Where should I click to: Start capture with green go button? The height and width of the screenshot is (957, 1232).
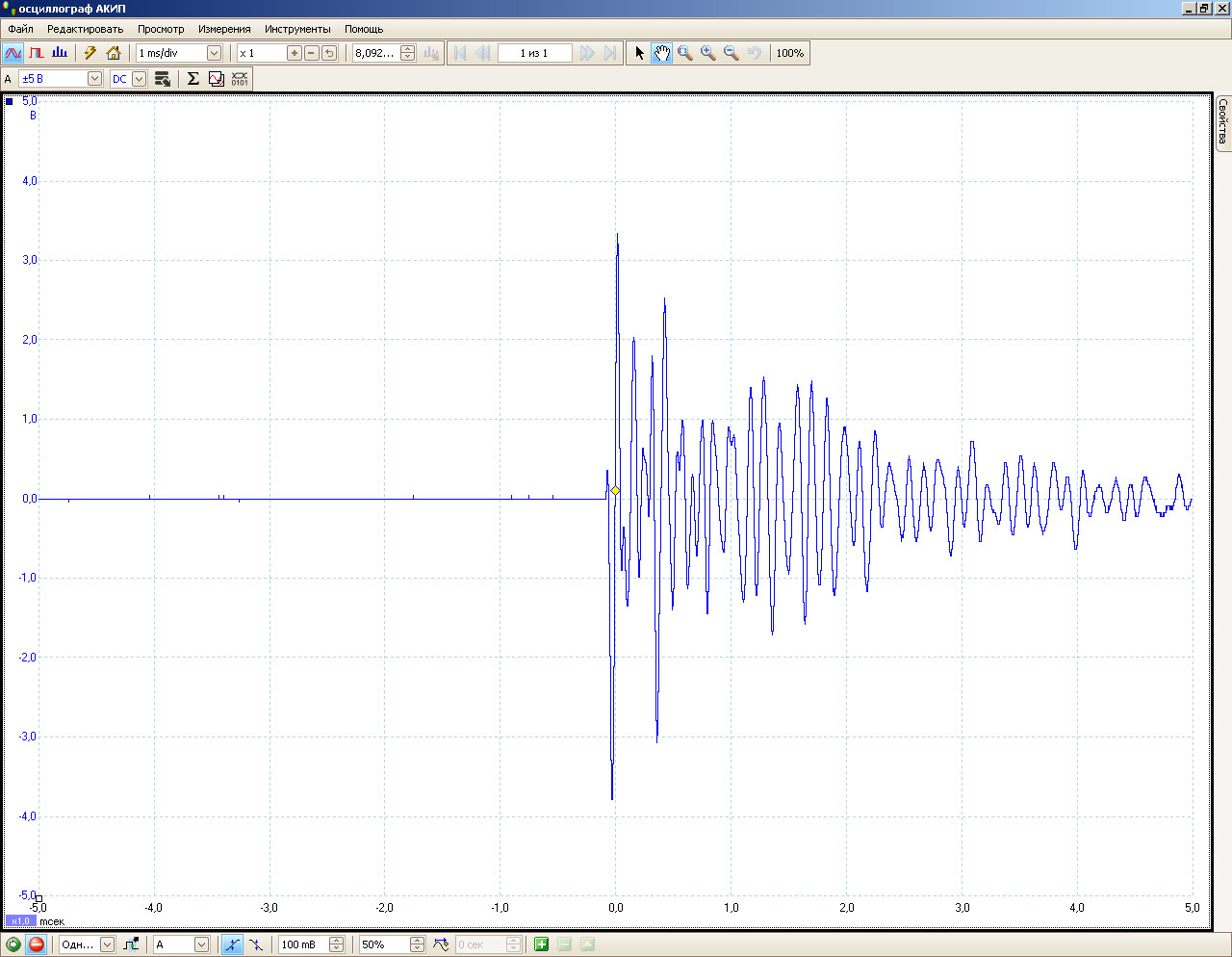13,944
